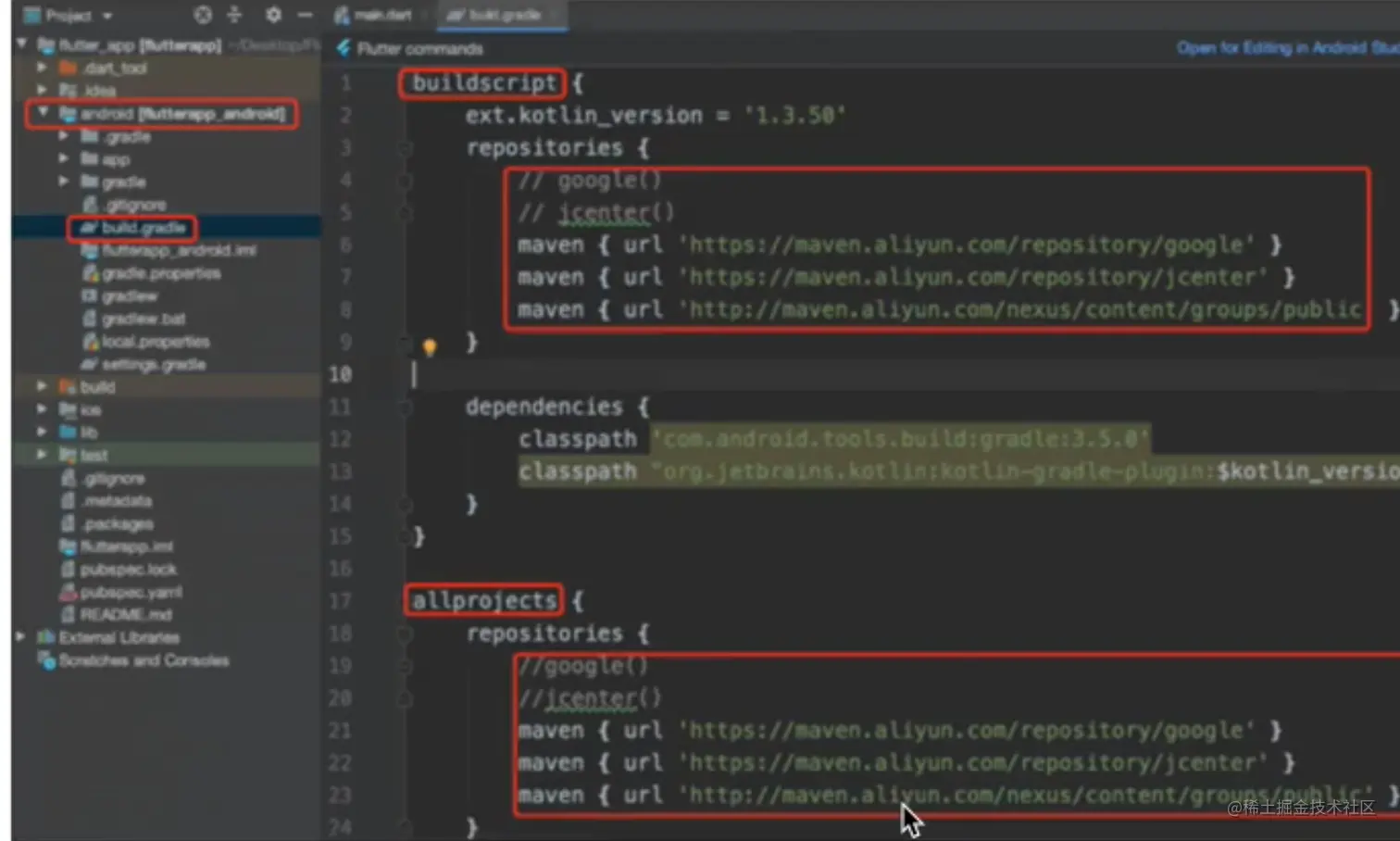The height and width of the screenshot is (841, 1400).
Task: Click the kotlin-gradle-plugin classpath string on line 13
Action: pos(1025,471)
